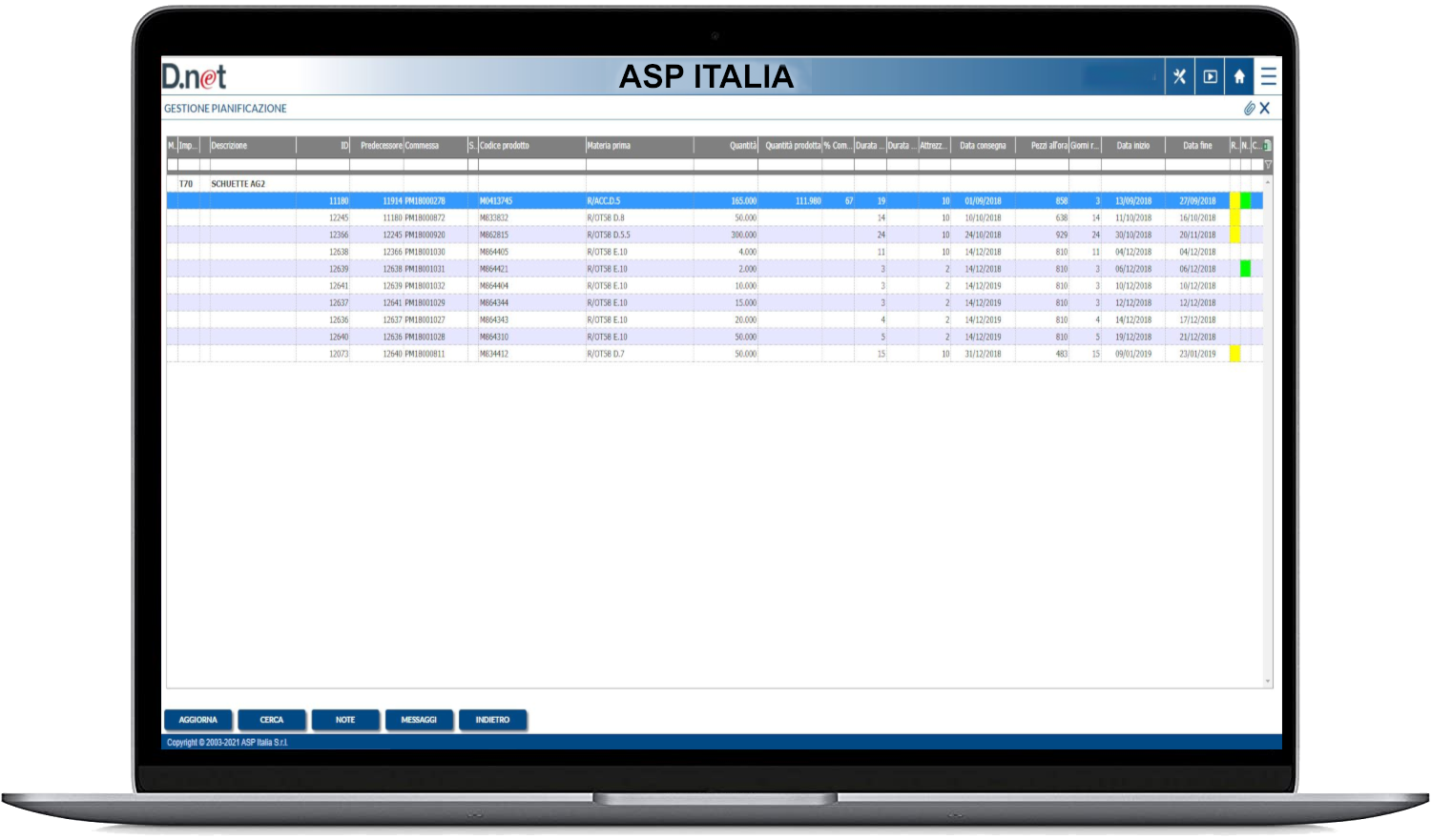
Task: Click product code M864404
Action: click(x=494, y=286)
